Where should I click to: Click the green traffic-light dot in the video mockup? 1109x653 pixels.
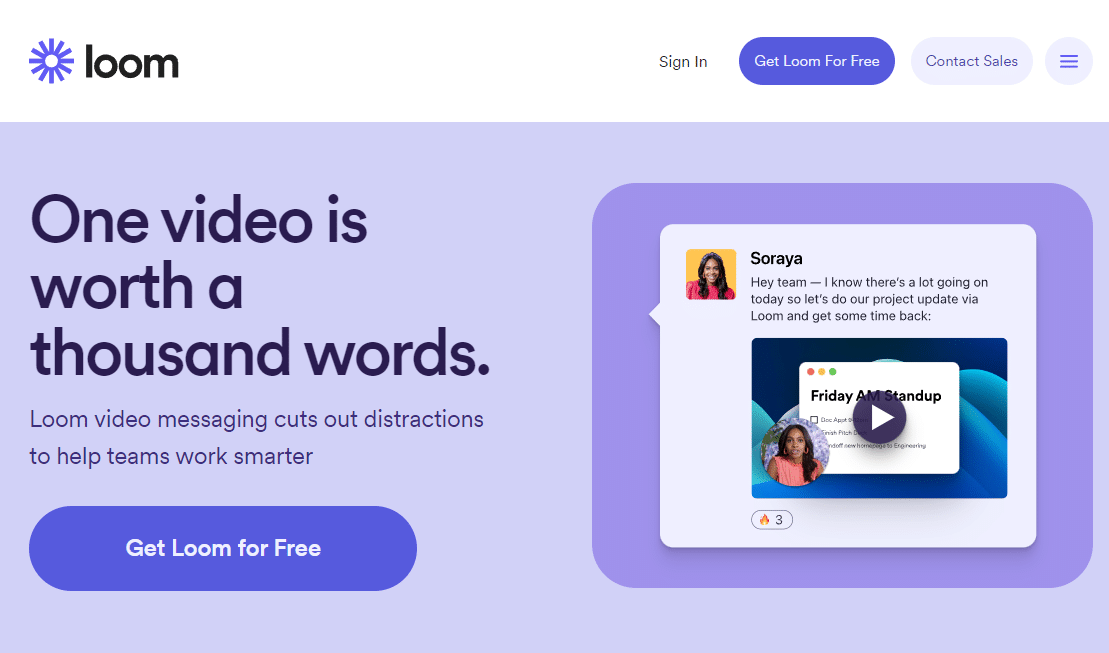(x=832, y=371)
